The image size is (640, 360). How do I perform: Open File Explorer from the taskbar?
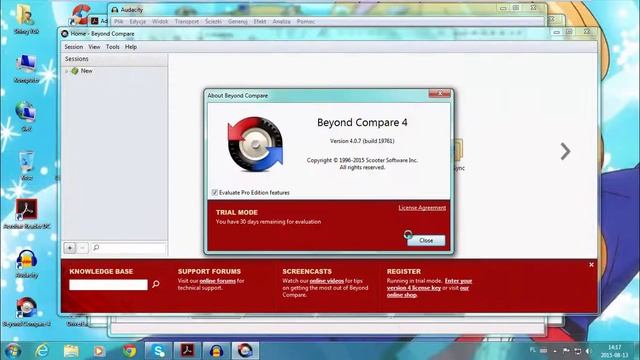[71, 351]
